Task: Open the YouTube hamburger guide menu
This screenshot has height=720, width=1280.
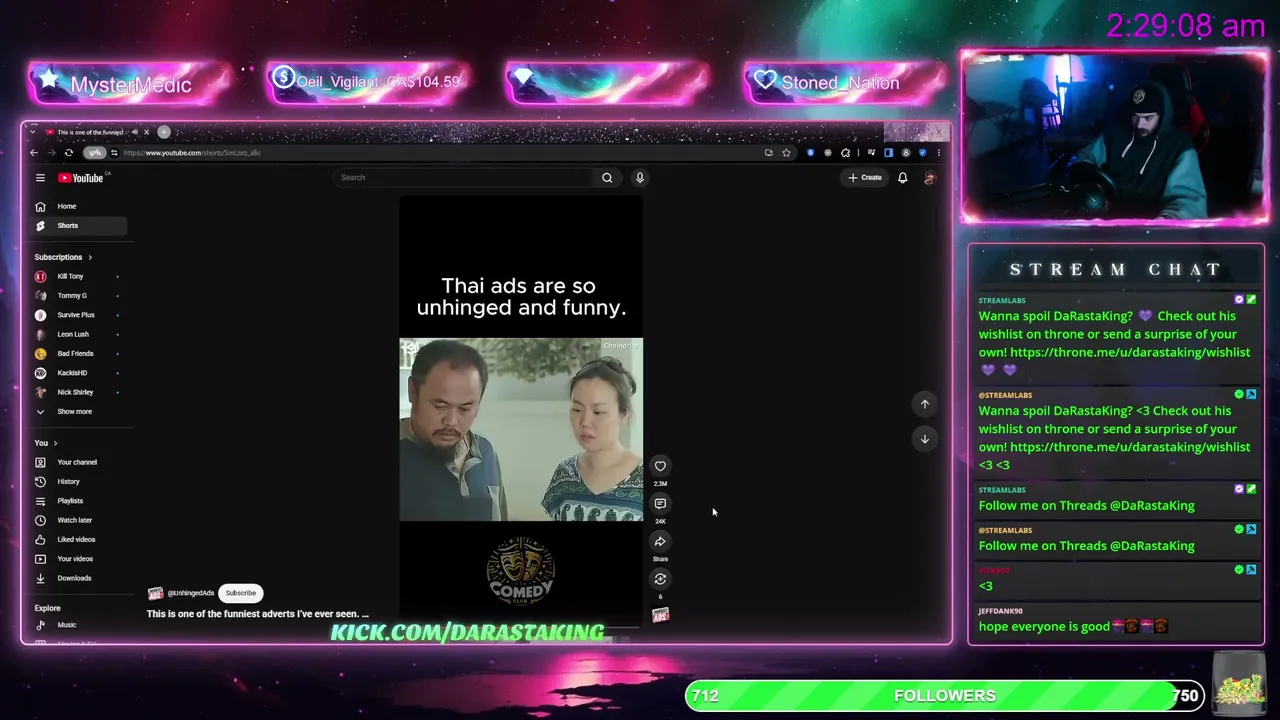Action: point(40,178)
